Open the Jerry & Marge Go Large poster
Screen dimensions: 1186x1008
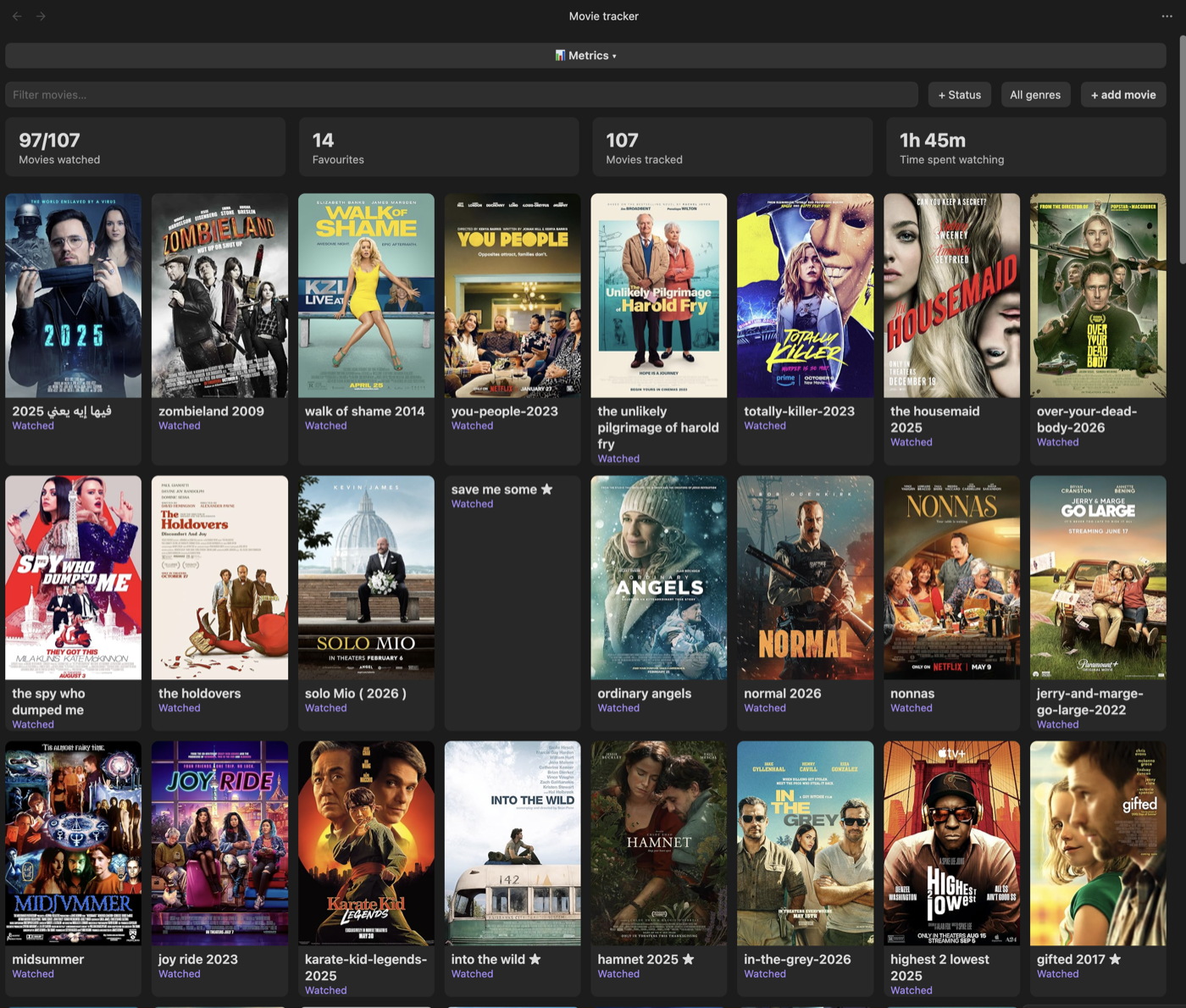click(1098, 578)
